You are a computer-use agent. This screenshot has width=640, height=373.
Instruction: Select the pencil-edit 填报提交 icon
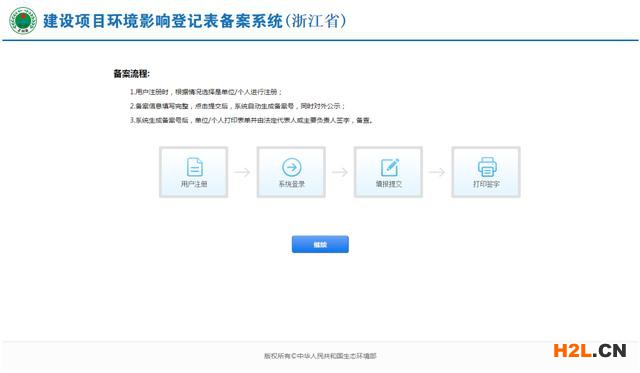[x=390, y=167]
